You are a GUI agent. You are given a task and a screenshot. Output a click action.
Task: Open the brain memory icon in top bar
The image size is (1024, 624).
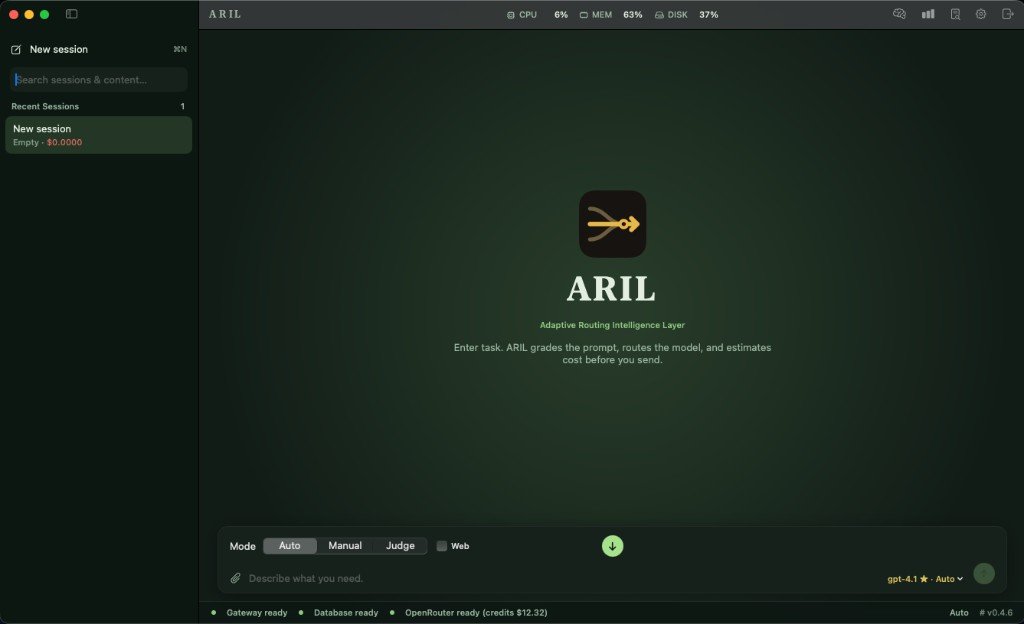(899, 14)
